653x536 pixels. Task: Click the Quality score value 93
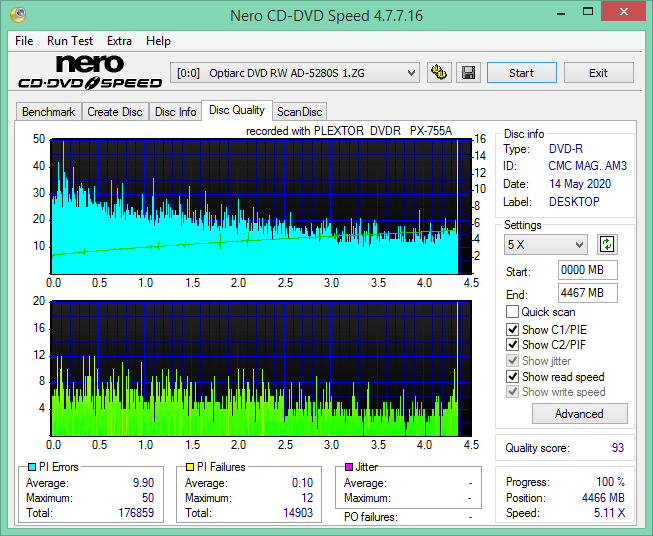tap(618, 448)
